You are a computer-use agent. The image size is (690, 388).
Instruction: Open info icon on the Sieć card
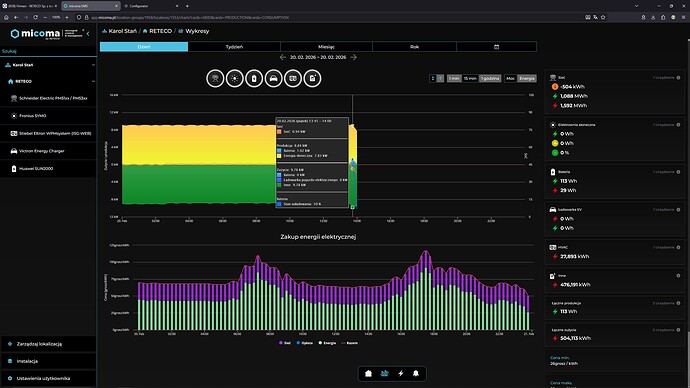pos(678,77)
